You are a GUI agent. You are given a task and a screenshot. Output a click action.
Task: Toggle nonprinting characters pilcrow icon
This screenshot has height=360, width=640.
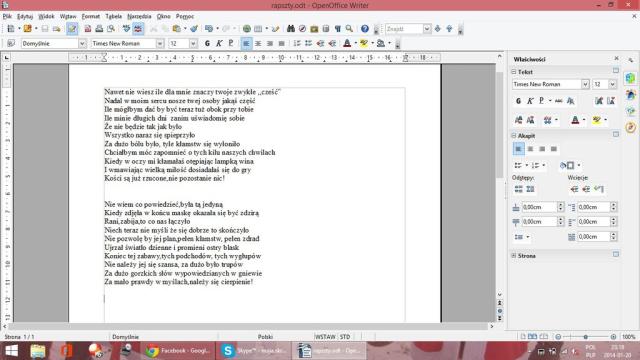point(338,29)
